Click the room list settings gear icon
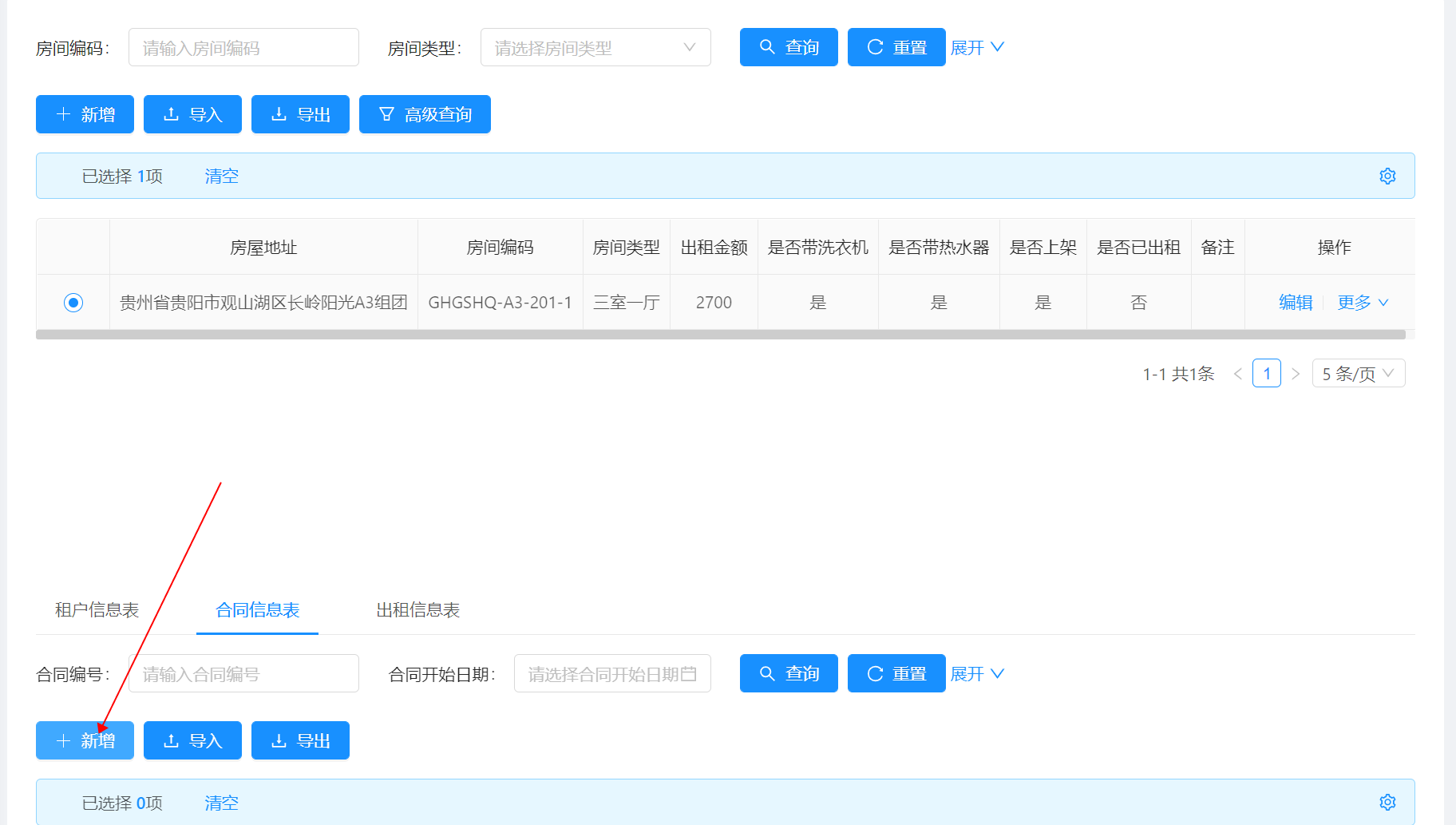The width and height of the screenshot is (1456, 825). [x=1387, y=176]
